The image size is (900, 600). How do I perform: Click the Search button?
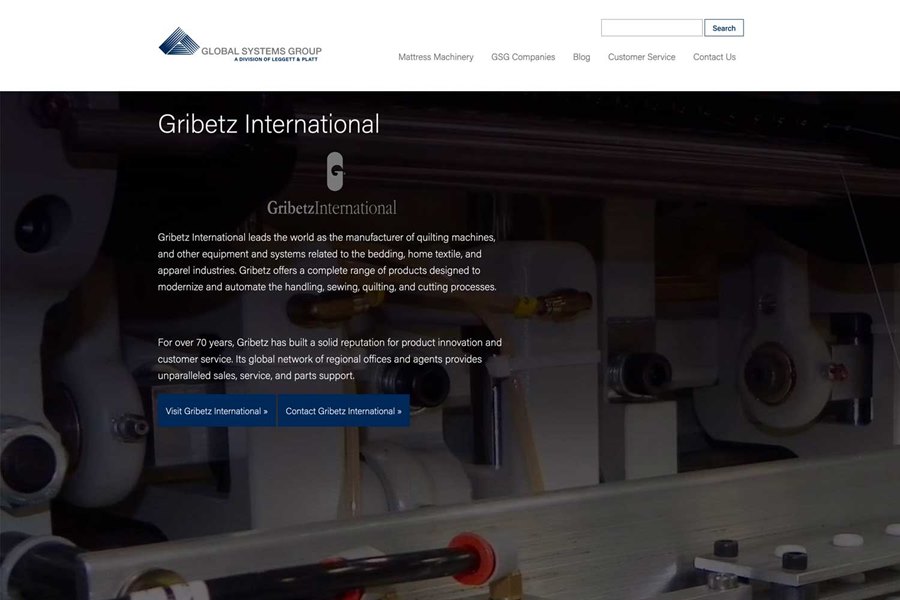pos(724,28)
